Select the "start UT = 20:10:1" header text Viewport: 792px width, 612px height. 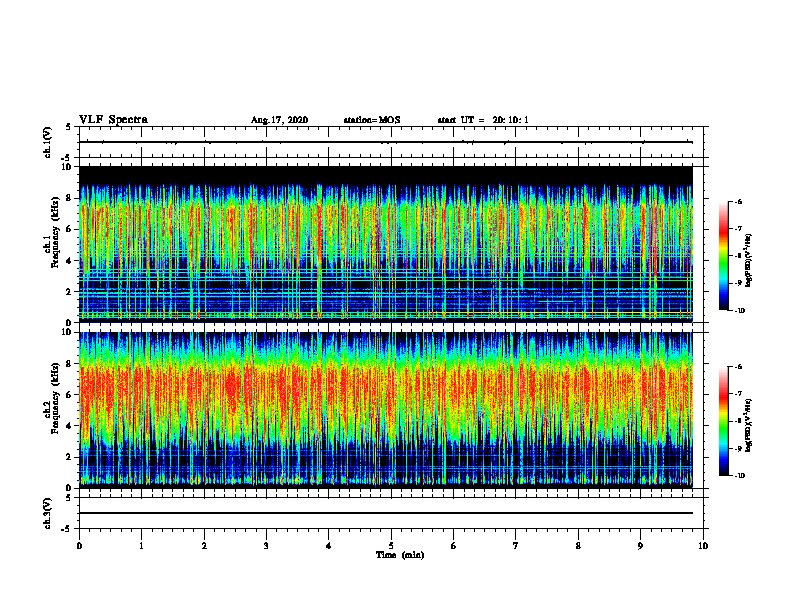click(483, 120)
